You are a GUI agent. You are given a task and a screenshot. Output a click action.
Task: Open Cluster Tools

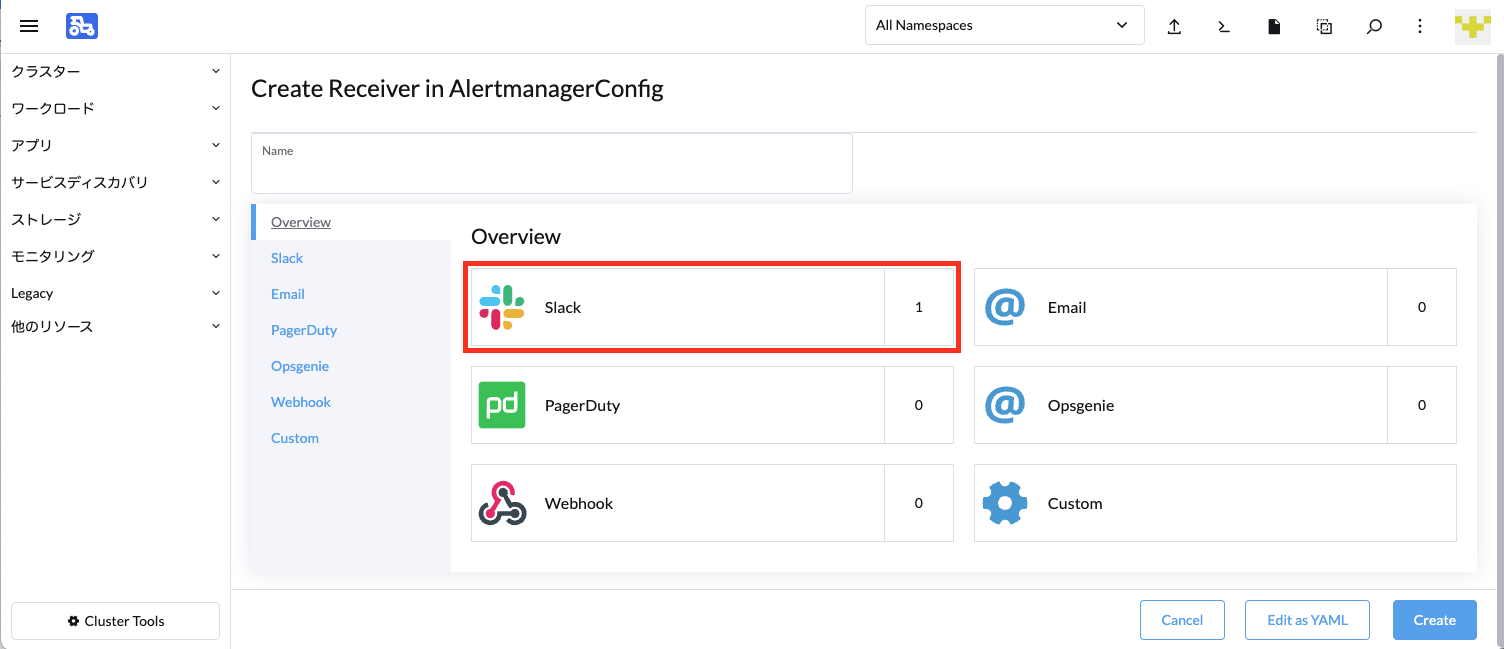[115, 621]
